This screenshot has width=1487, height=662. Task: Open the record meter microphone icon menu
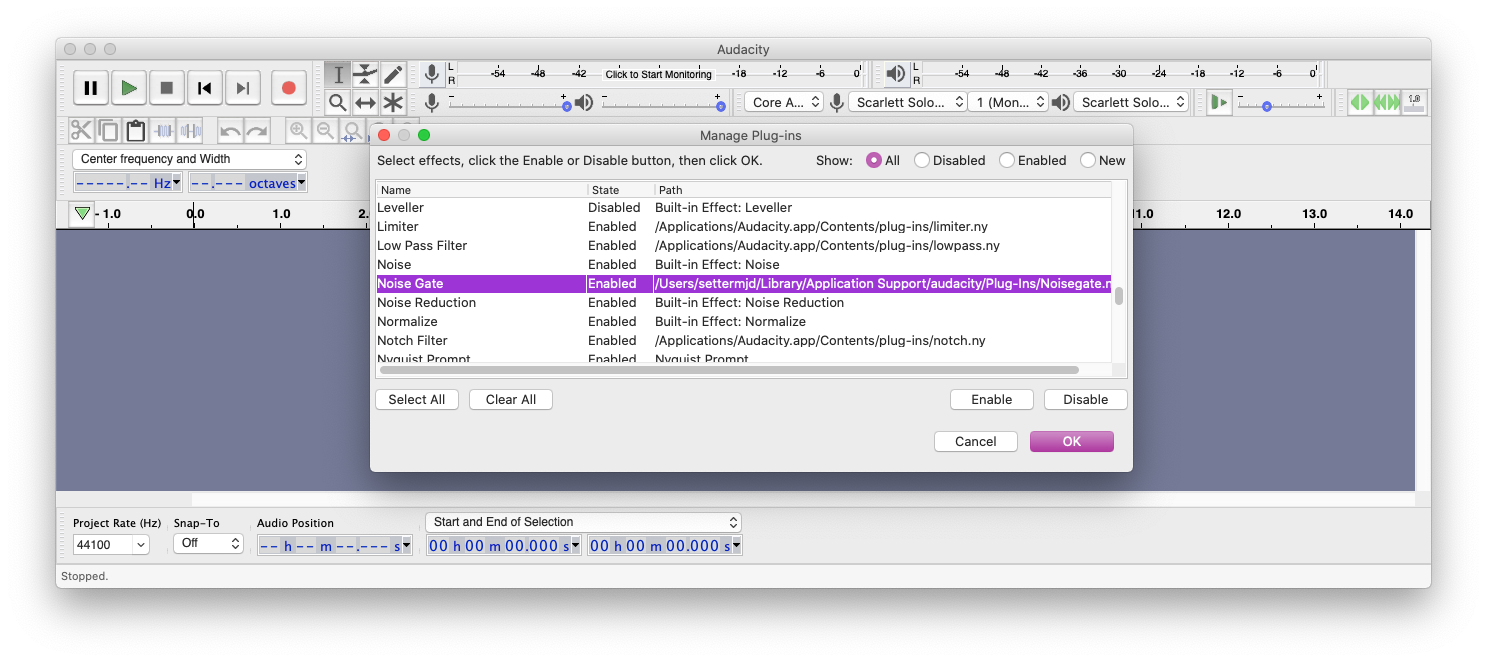click(431, 74)
